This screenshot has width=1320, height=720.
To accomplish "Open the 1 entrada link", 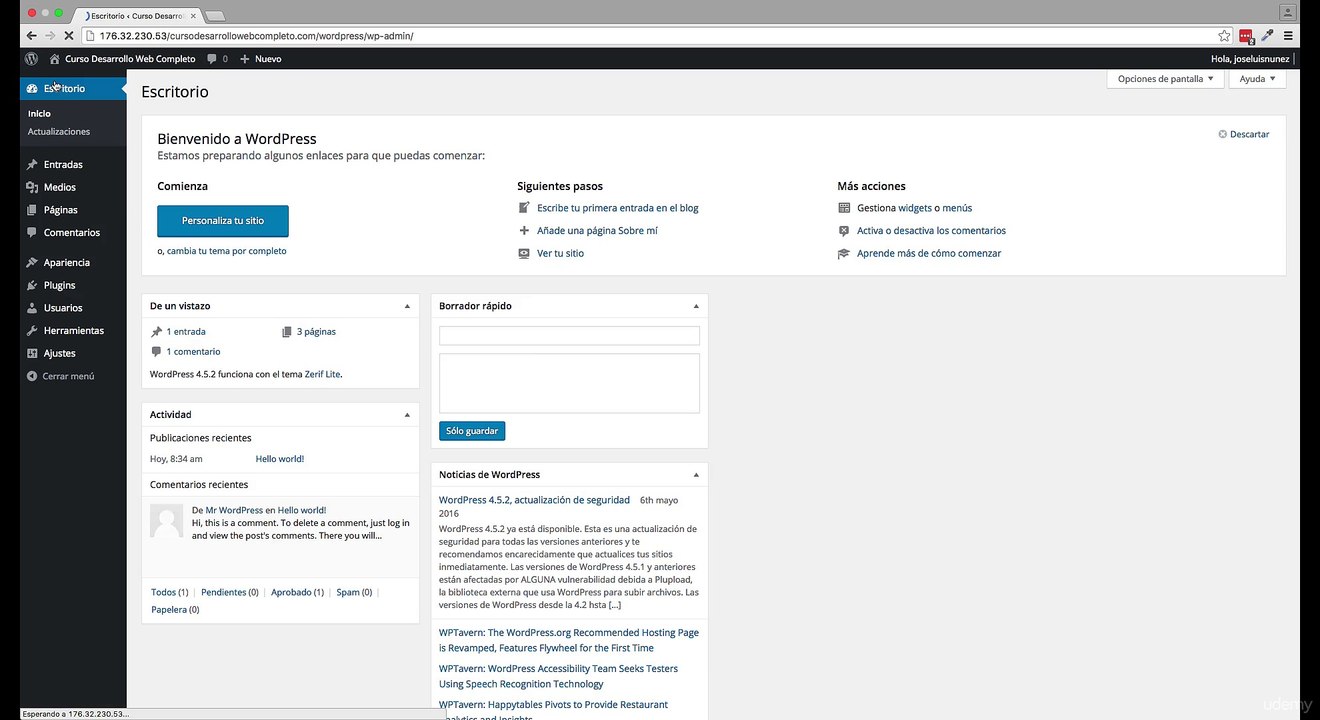I will (x=186, y=332).
